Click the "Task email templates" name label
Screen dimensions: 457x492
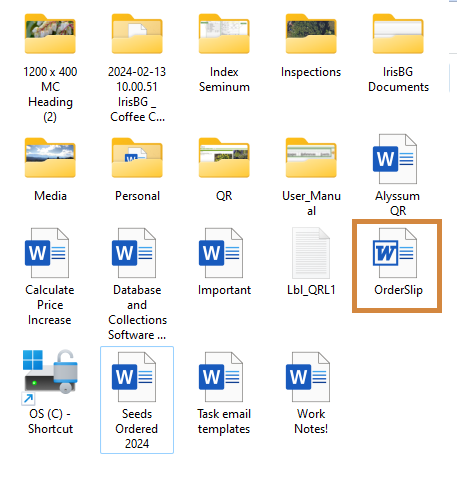[x=224, y=421]
